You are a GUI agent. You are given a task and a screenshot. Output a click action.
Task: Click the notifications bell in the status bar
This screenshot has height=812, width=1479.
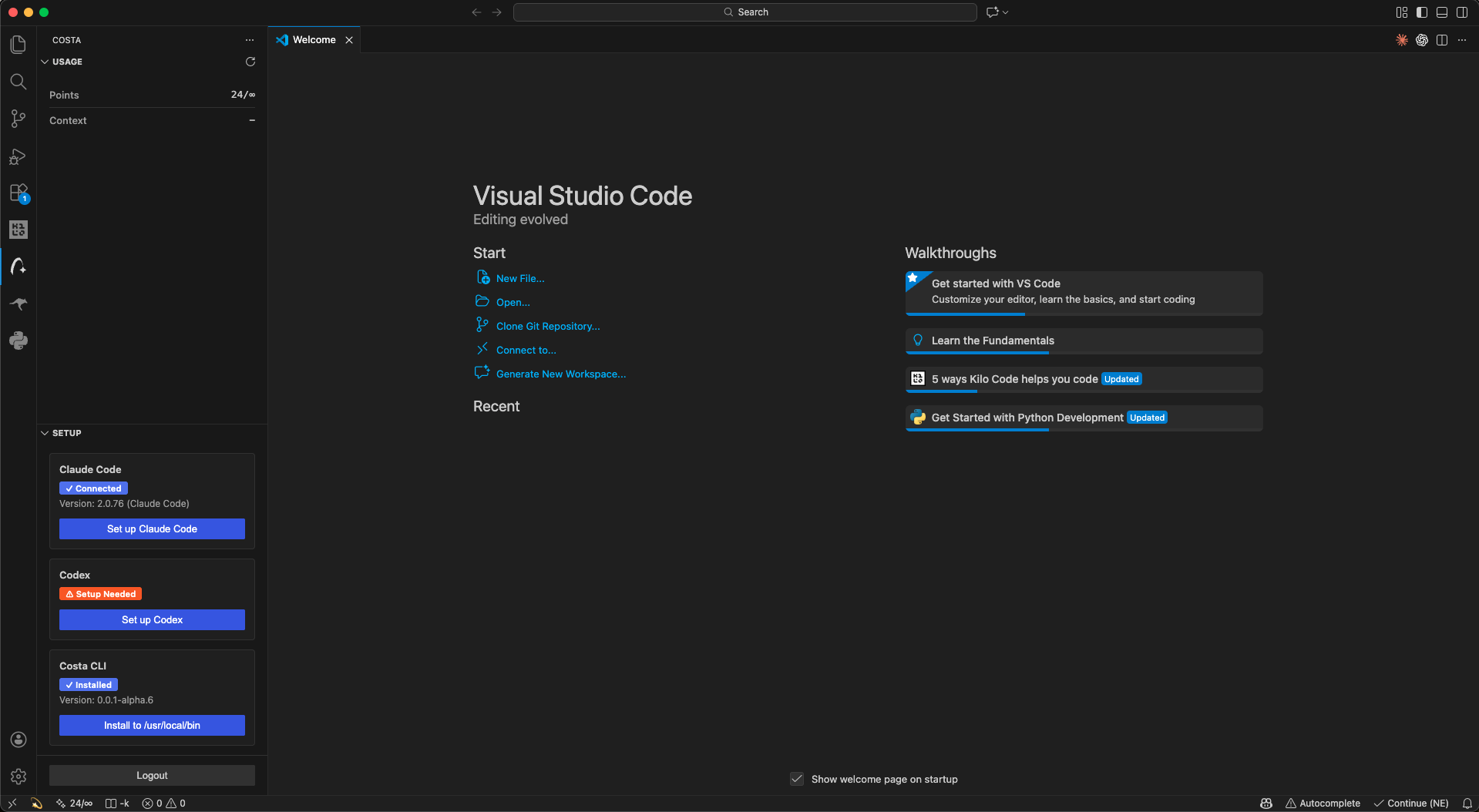click(1466, 803)
